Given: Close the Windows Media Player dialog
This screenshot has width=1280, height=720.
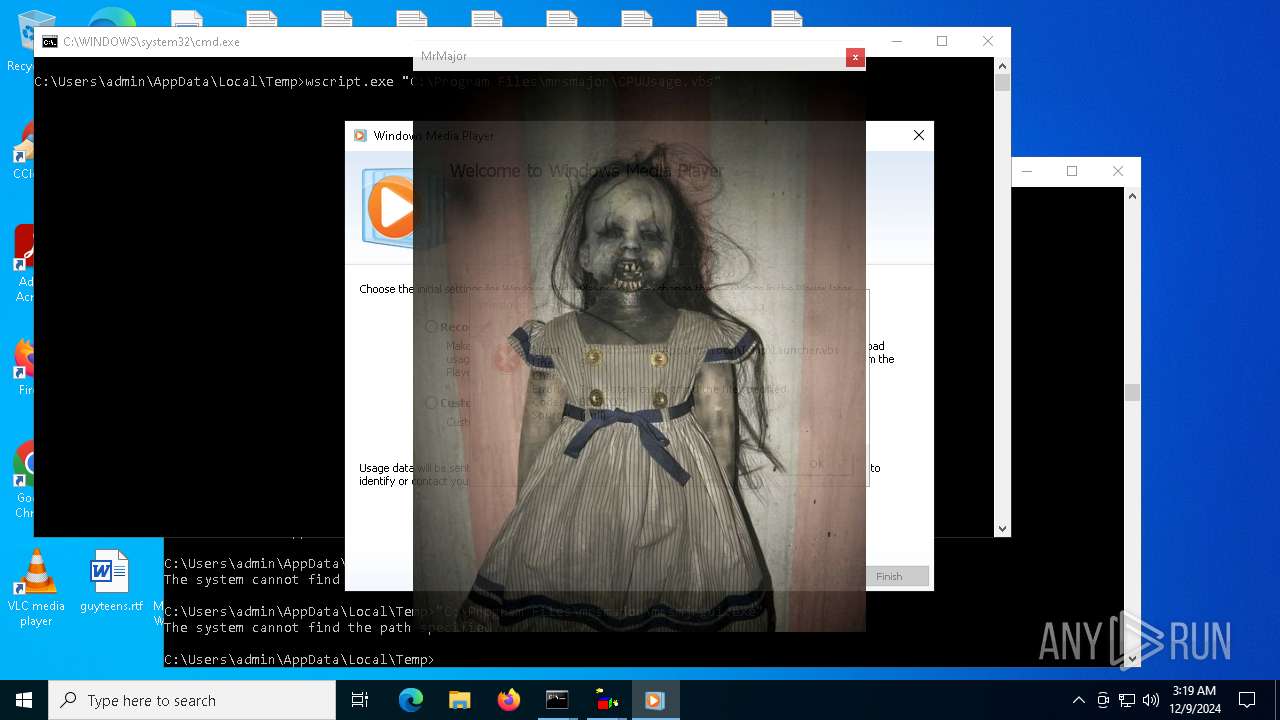Looking at the screenshot, I should coord(919,135).
